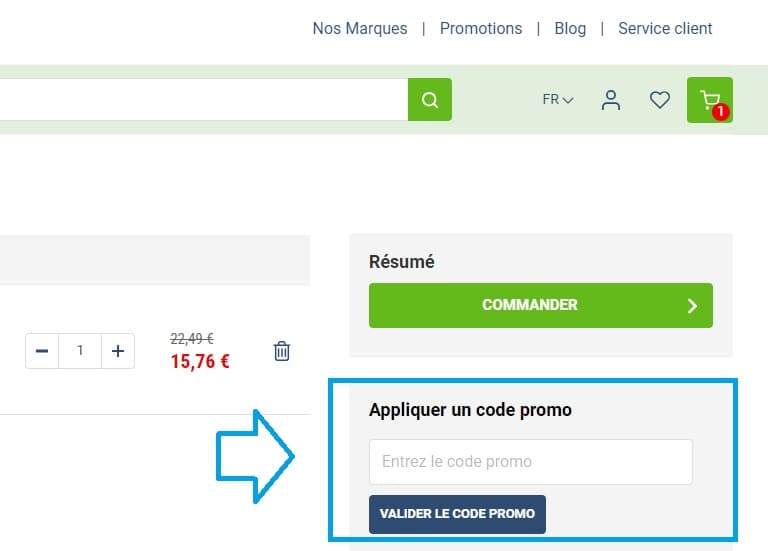Click into the top search bar
The image size is (768, 551).
[x=200, y=100]
